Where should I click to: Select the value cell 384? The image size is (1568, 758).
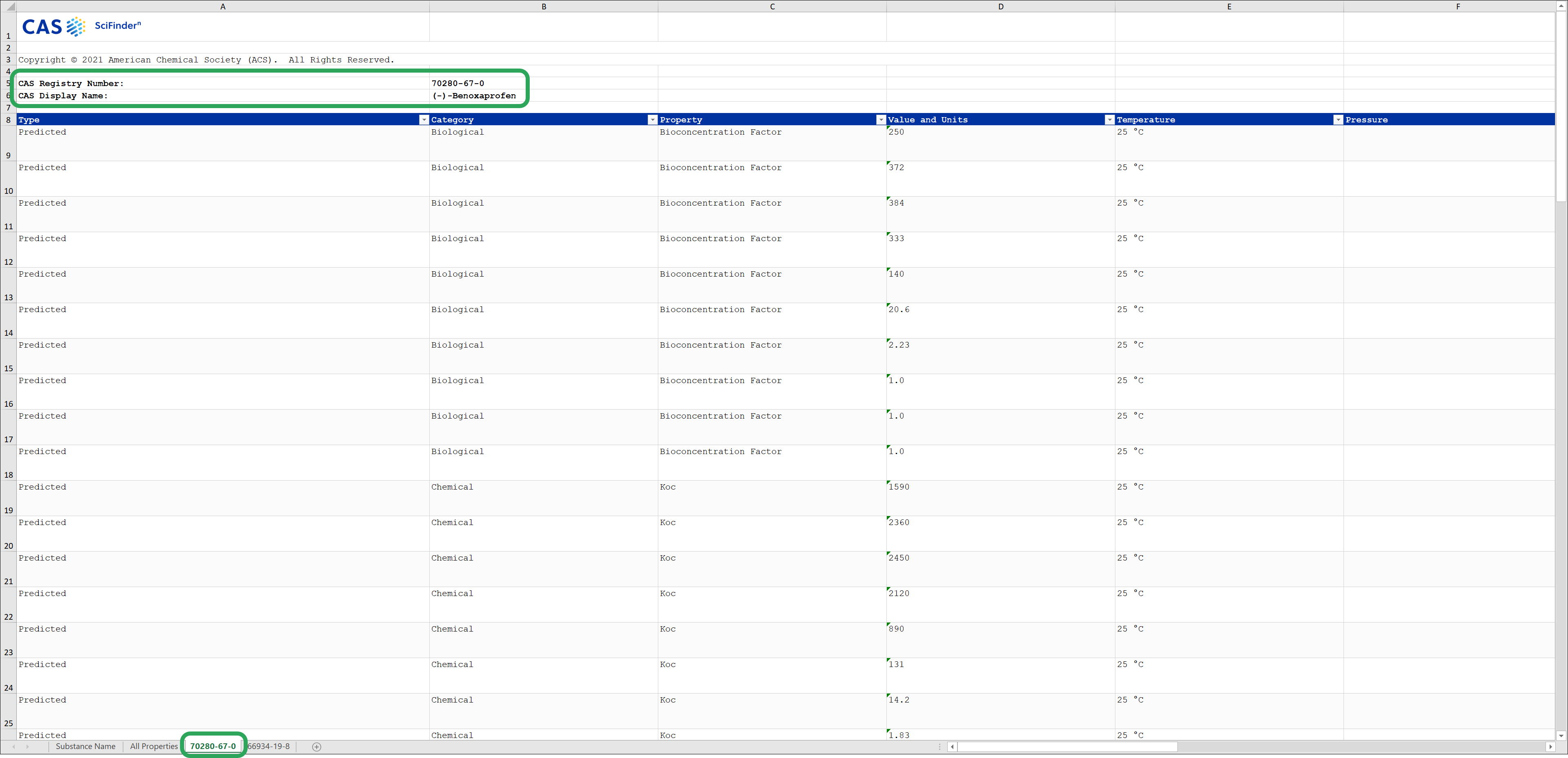(x=1001, y=214)
